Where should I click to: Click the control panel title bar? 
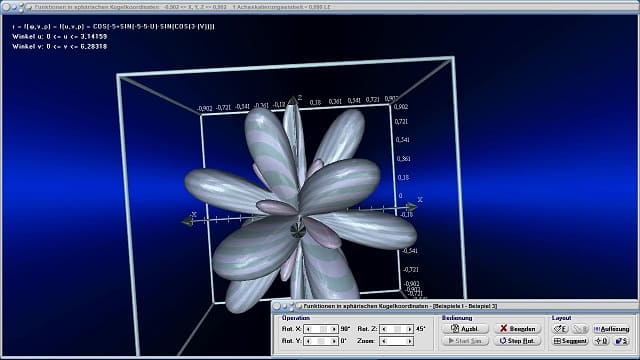click(454, 306)
